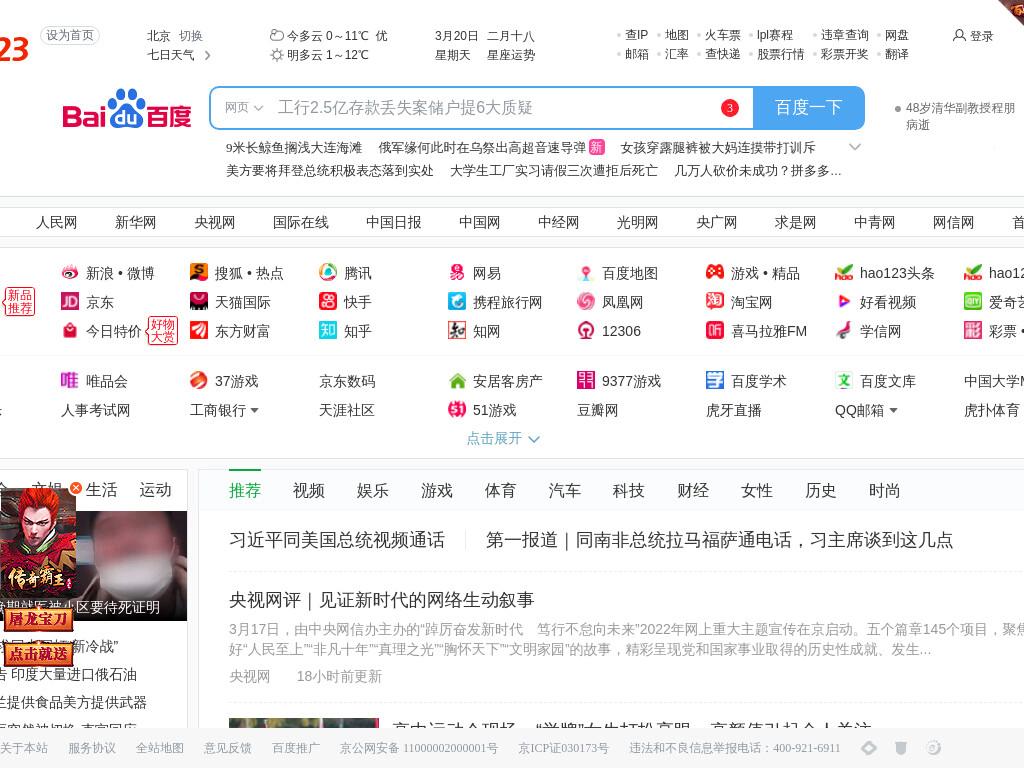Click the 百度一下 search button
Screen dimensions: 1024x768
[808, 108]
